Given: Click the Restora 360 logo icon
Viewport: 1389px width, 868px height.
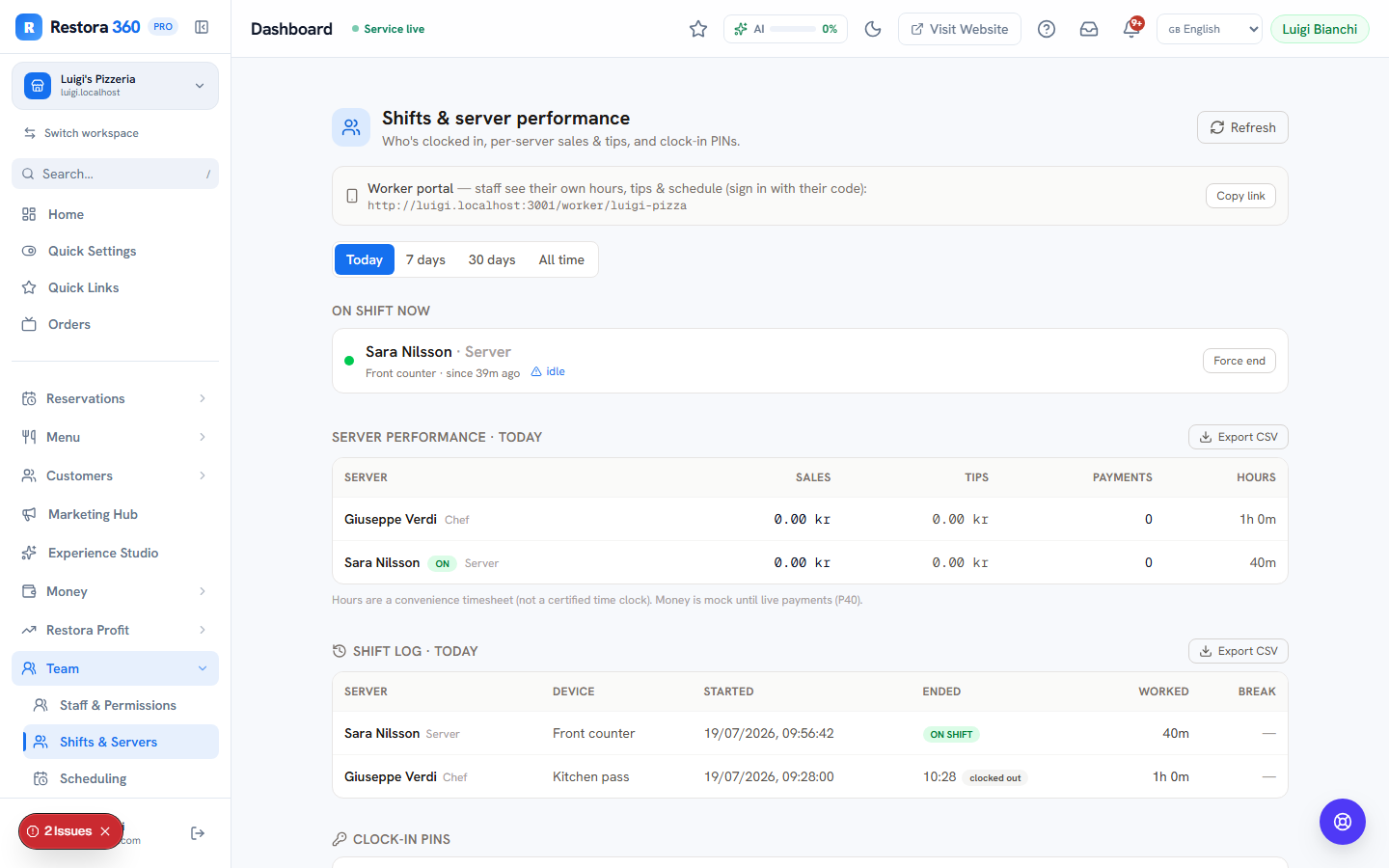Looking at the screenshot, I should [29, 27].
